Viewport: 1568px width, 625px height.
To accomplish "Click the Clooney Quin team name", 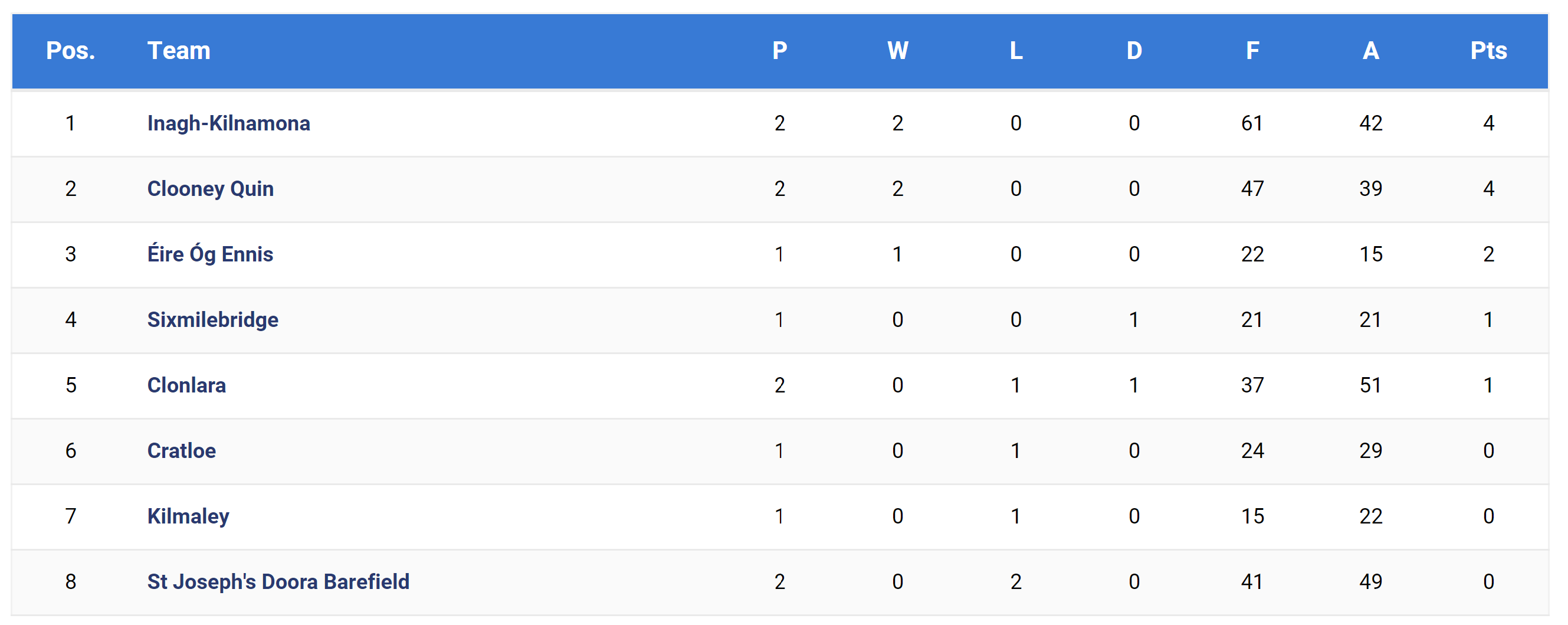I will click(210, 189).
